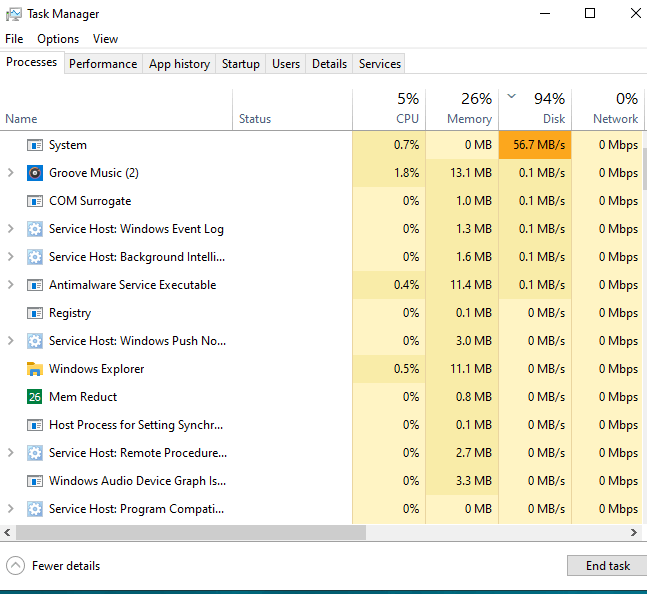Click the Groove Music app icon
Screen dimensions: 647x594
click(35, 173)
